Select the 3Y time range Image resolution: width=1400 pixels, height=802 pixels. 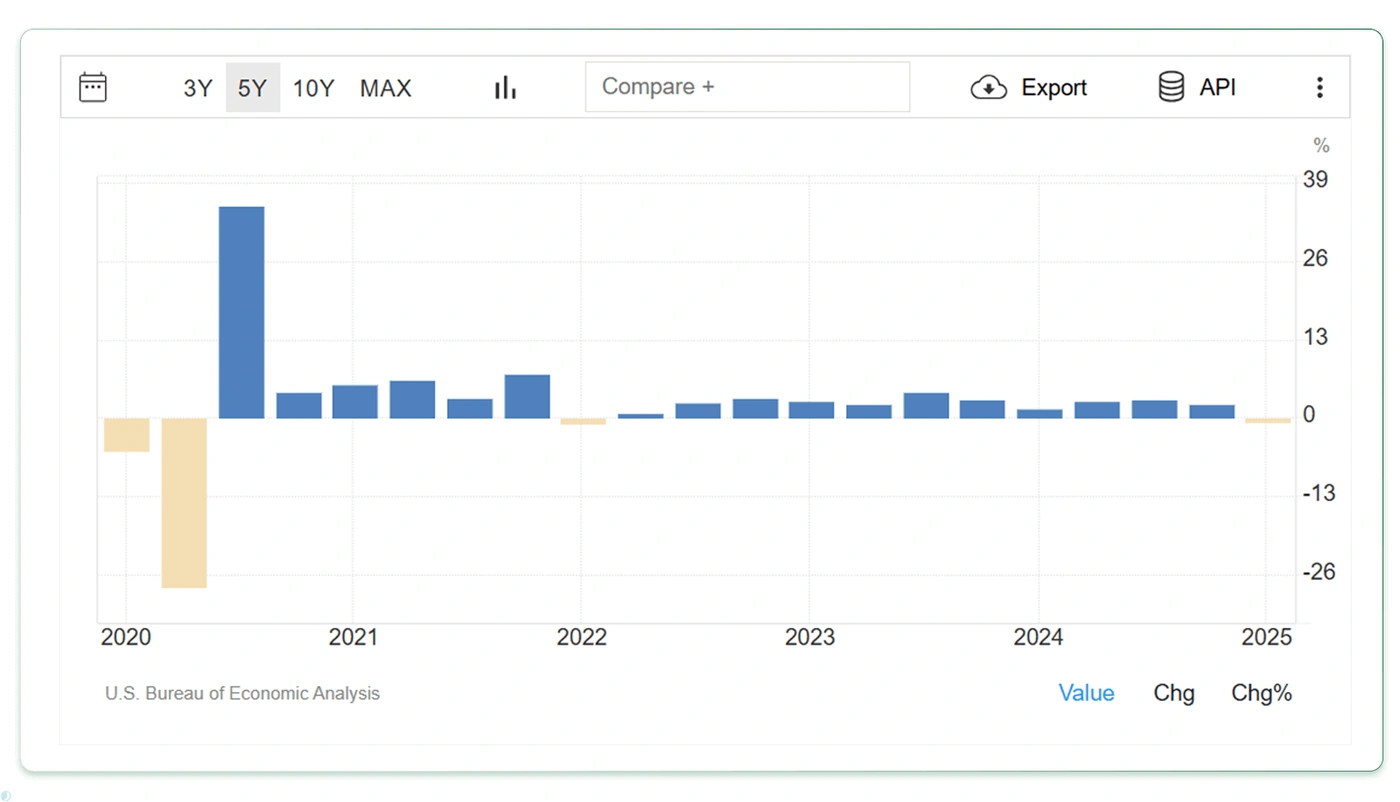[x=198, y=88]
